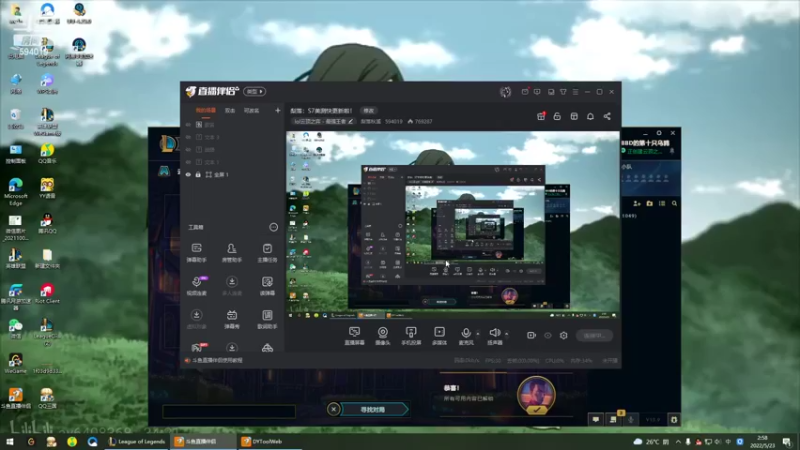Image resolution: width=800 pixels, height=450 pixels.
Task: Download the 虚拟形象 tool
Action: 196,319
